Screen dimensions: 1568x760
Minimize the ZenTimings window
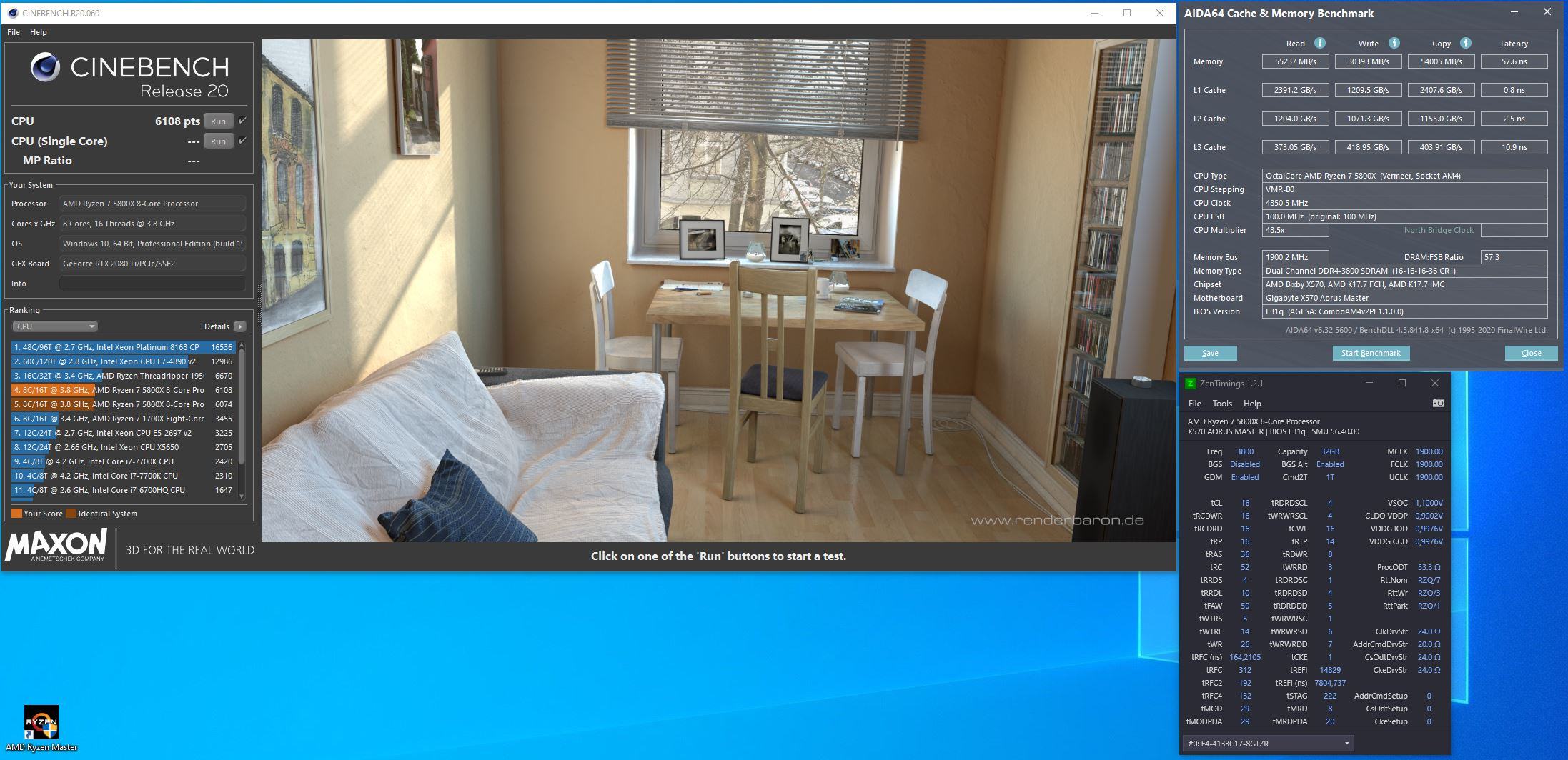pyautogui.click(x=1369, y=384)
